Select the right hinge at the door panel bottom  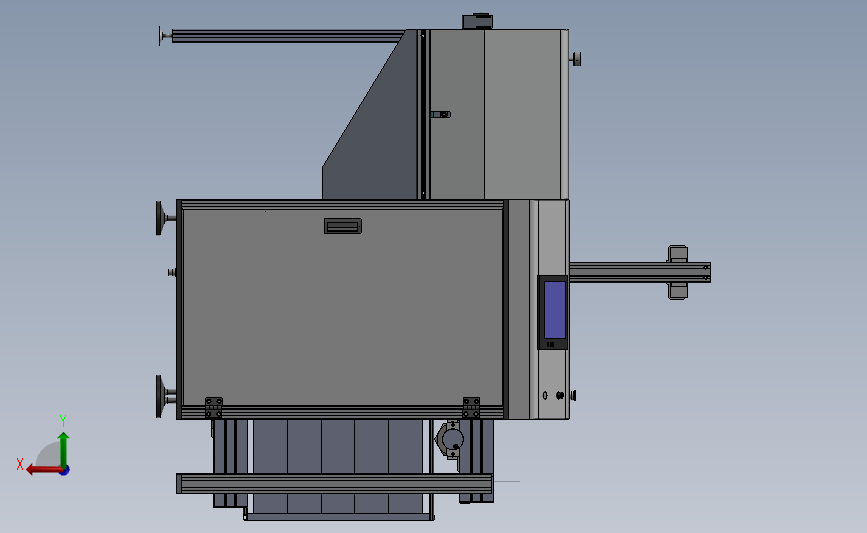(471, 408)
